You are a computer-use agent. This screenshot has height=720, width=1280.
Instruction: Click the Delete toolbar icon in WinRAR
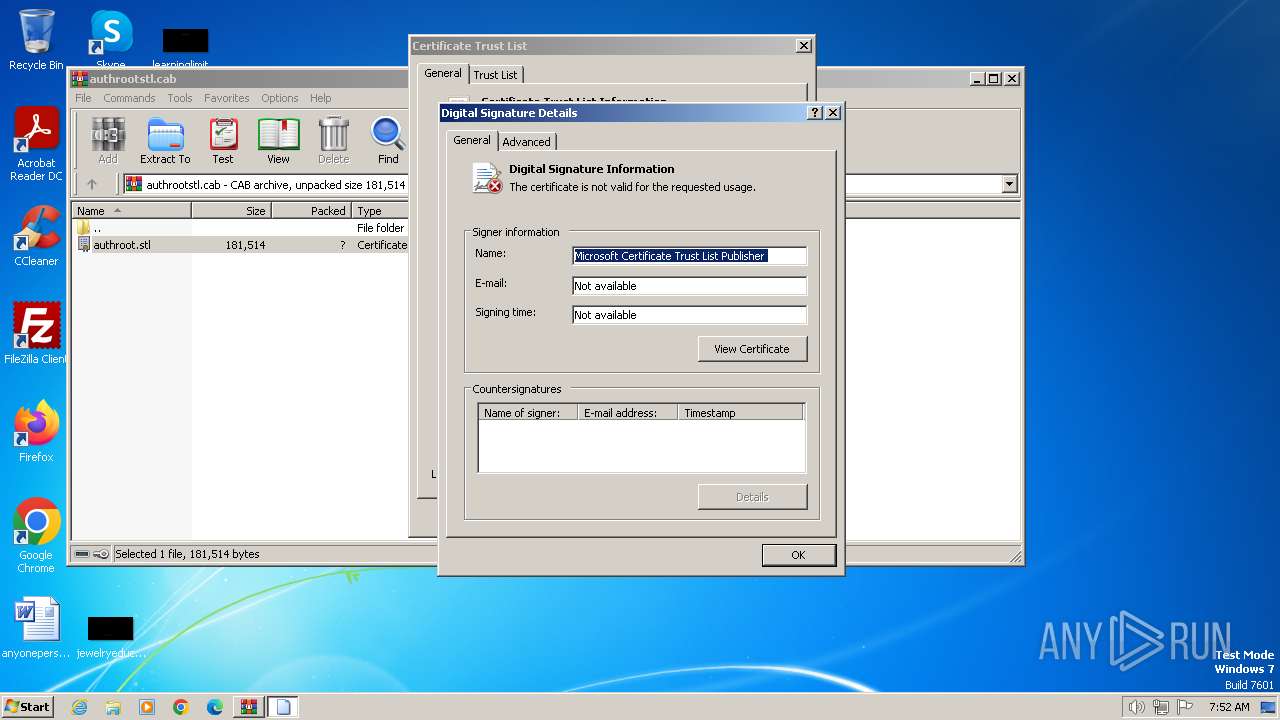333,140
